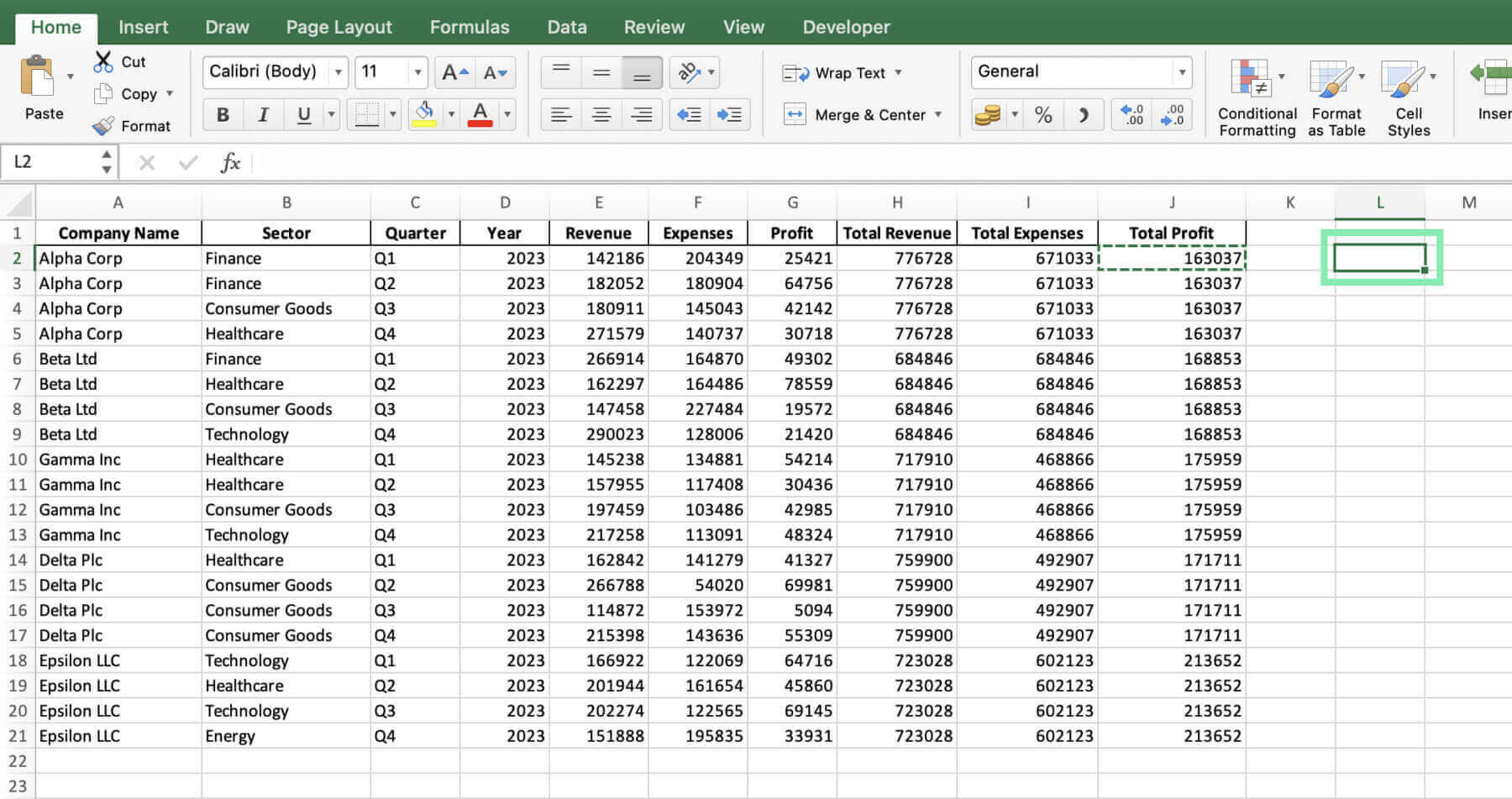Switch to the Formulas tab

click(x=470, y=27)
